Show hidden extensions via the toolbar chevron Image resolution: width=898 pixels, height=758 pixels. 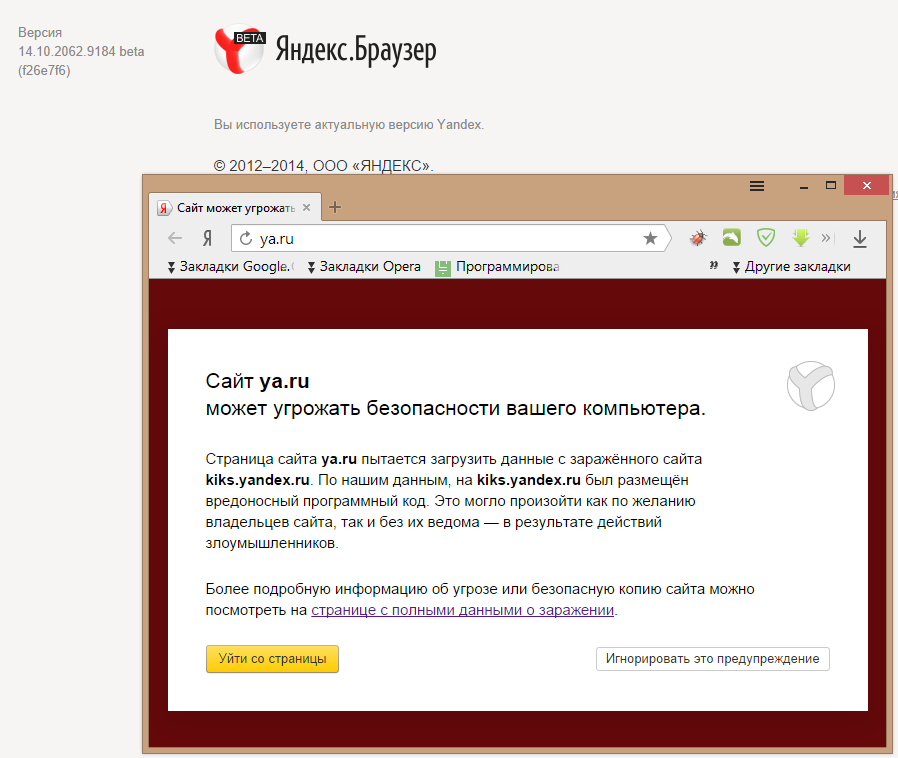click(x=826, y=238)
